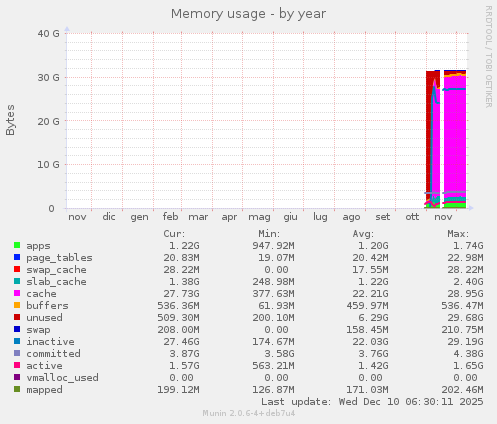Click the '40 G' y-axis label

click(49, 33)
